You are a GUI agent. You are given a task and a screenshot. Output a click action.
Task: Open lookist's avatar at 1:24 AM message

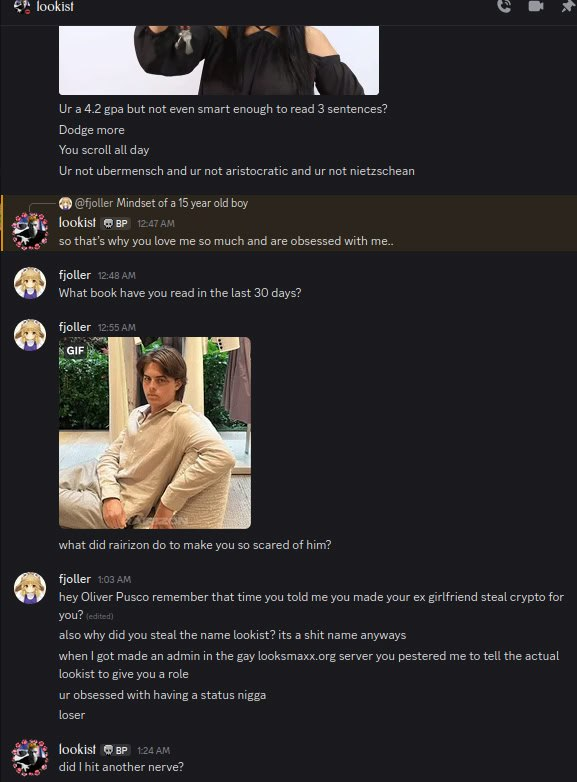(x=30, y=757)
